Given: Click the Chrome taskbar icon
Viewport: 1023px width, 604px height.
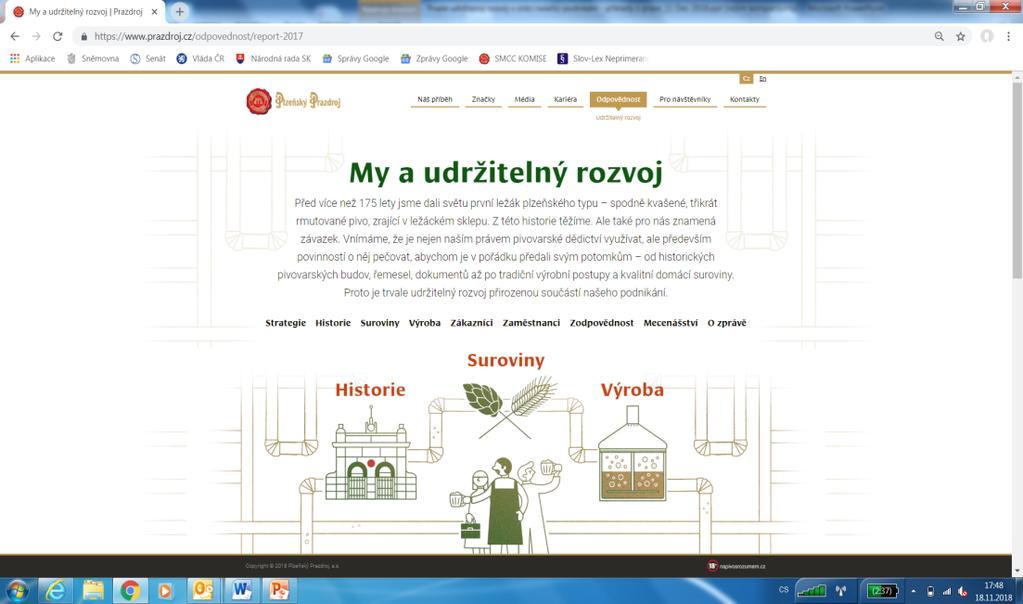Looking at the screenshot, I should point(129,591).
